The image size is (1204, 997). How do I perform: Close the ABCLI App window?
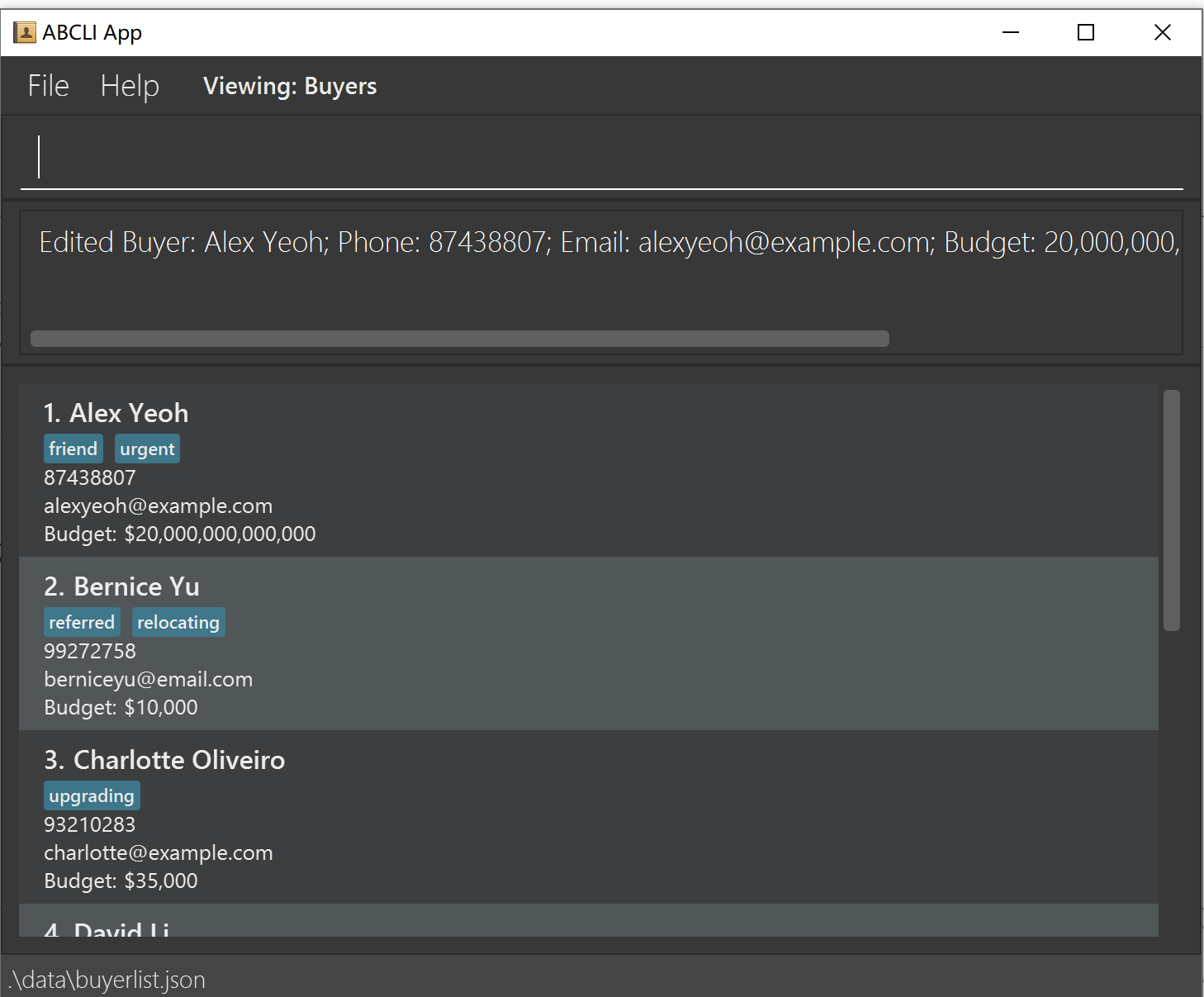click(1163, 32)
